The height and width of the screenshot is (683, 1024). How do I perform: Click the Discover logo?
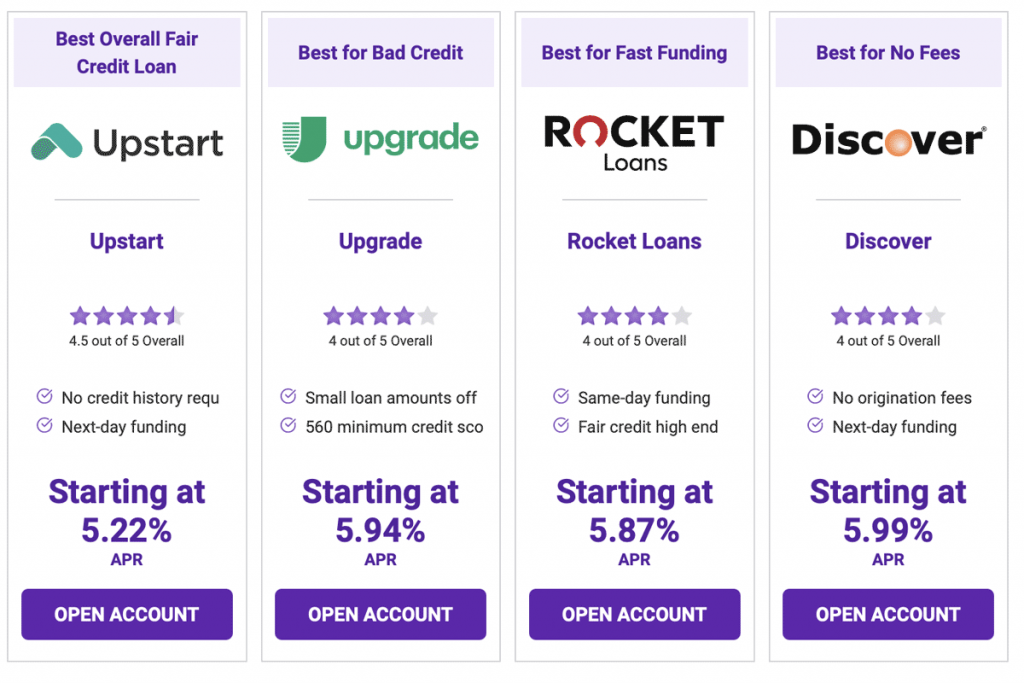pos(888,140)
